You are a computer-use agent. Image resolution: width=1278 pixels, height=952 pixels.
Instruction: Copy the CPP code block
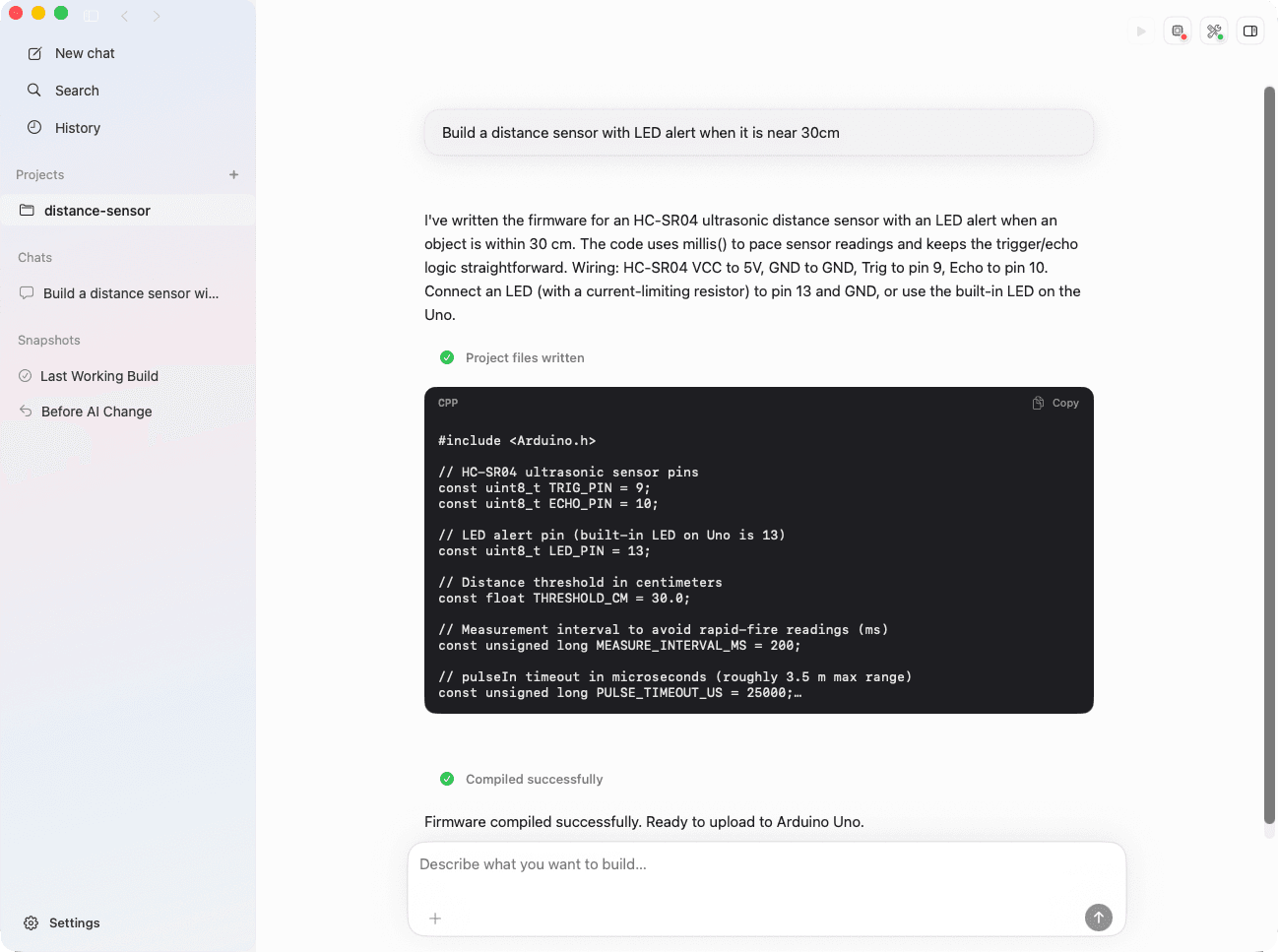[x=1055, y=403]
